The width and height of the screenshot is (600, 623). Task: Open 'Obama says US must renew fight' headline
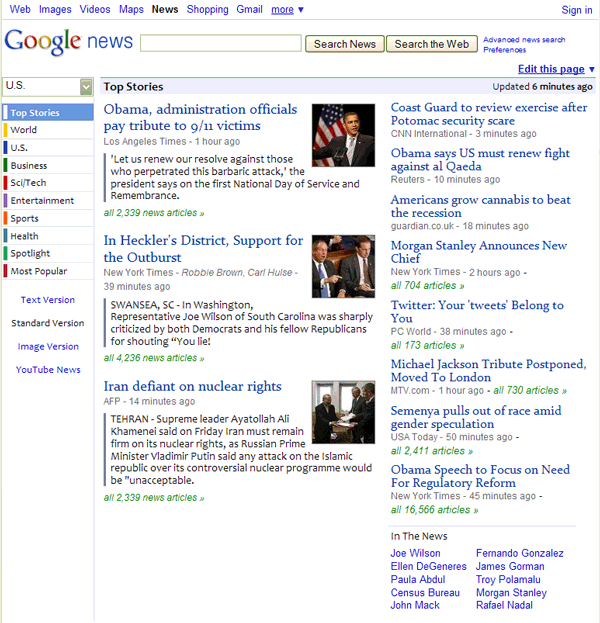pos(480,160)
